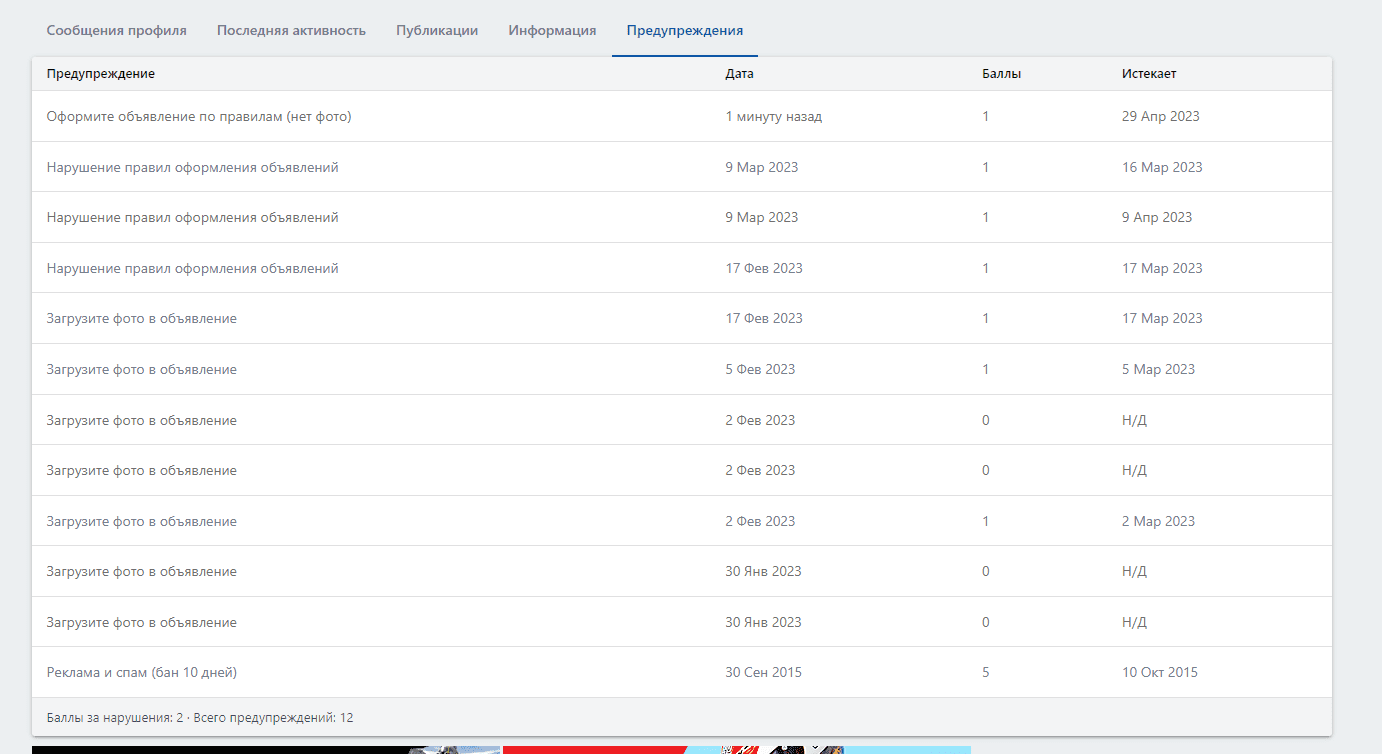Click the expiry date 16 Мар 2023

click(x=1162, y=167)
